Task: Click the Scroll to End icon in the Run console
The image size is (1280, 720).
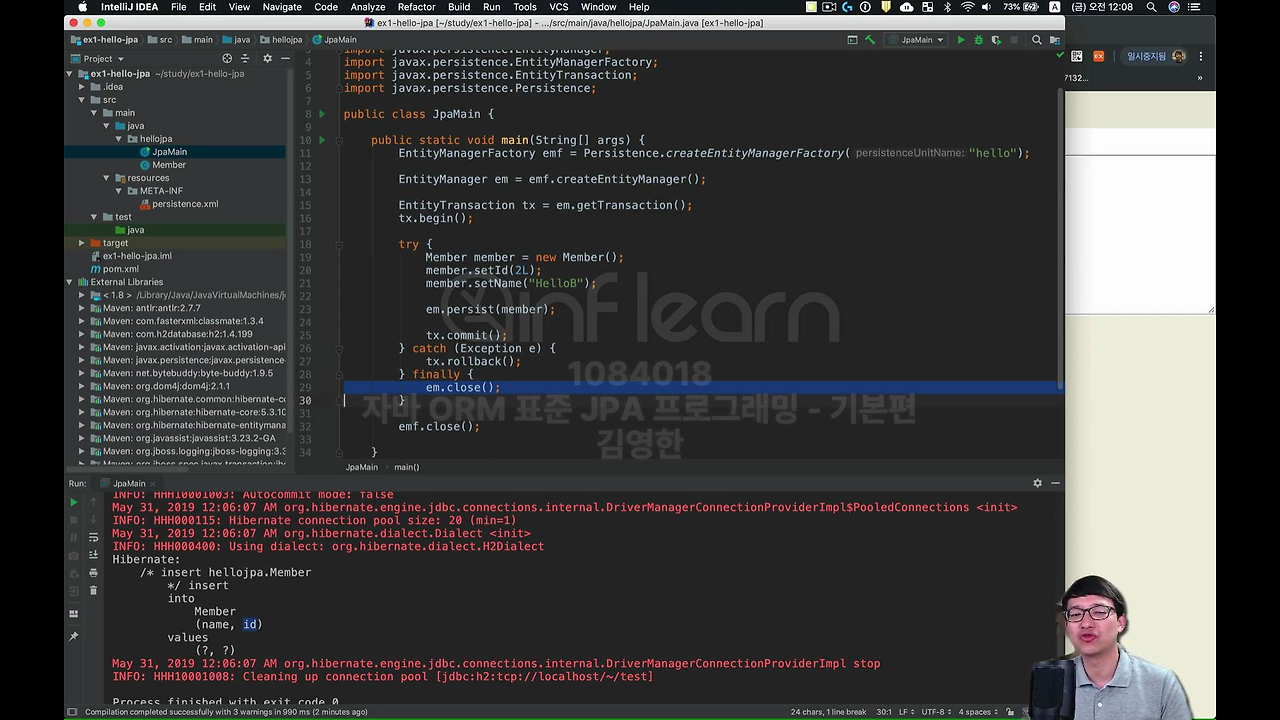Action: coord(94,555)
